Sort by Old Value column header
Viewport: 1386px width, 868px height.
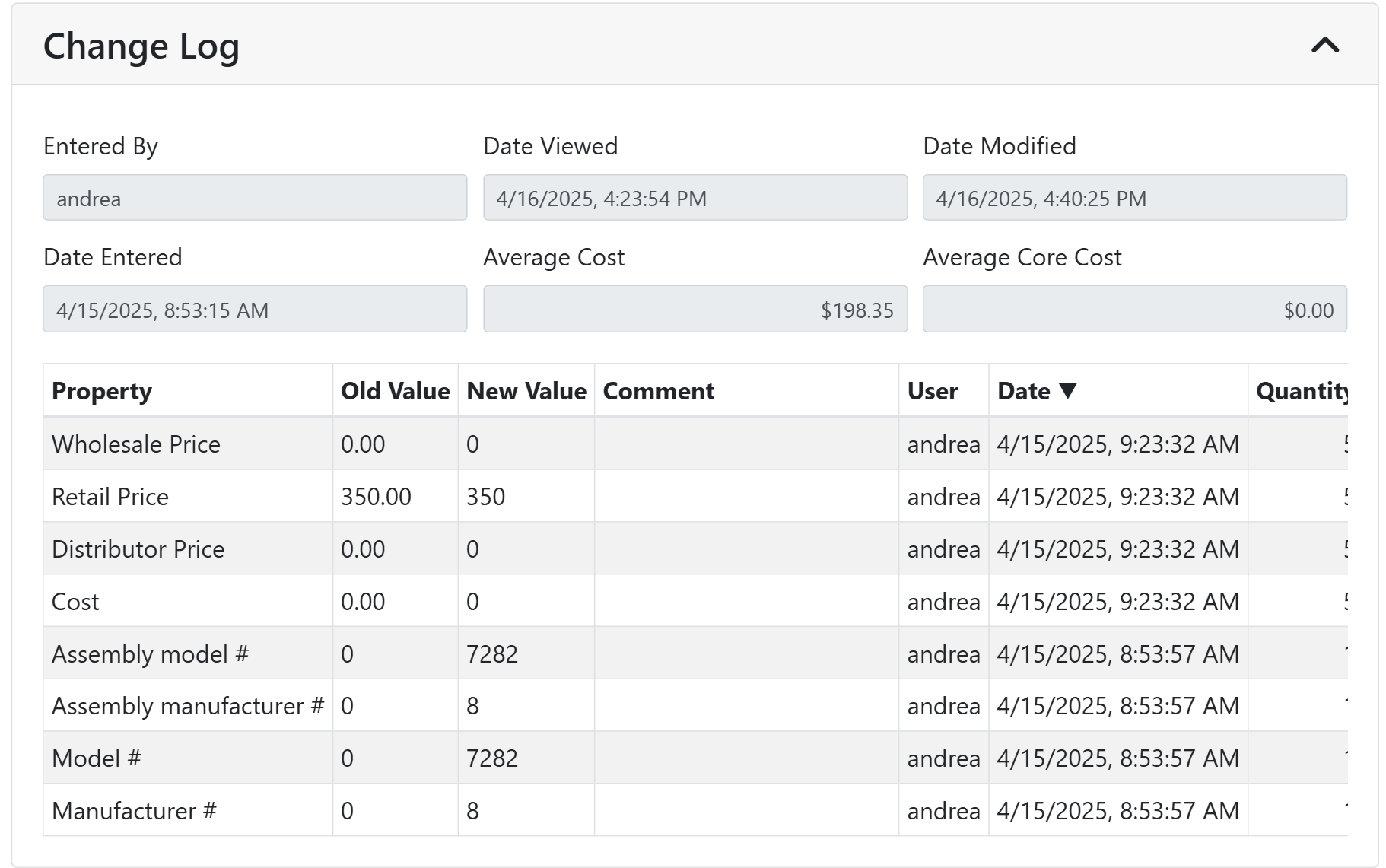pyautogui.click(x=395, y=391)
